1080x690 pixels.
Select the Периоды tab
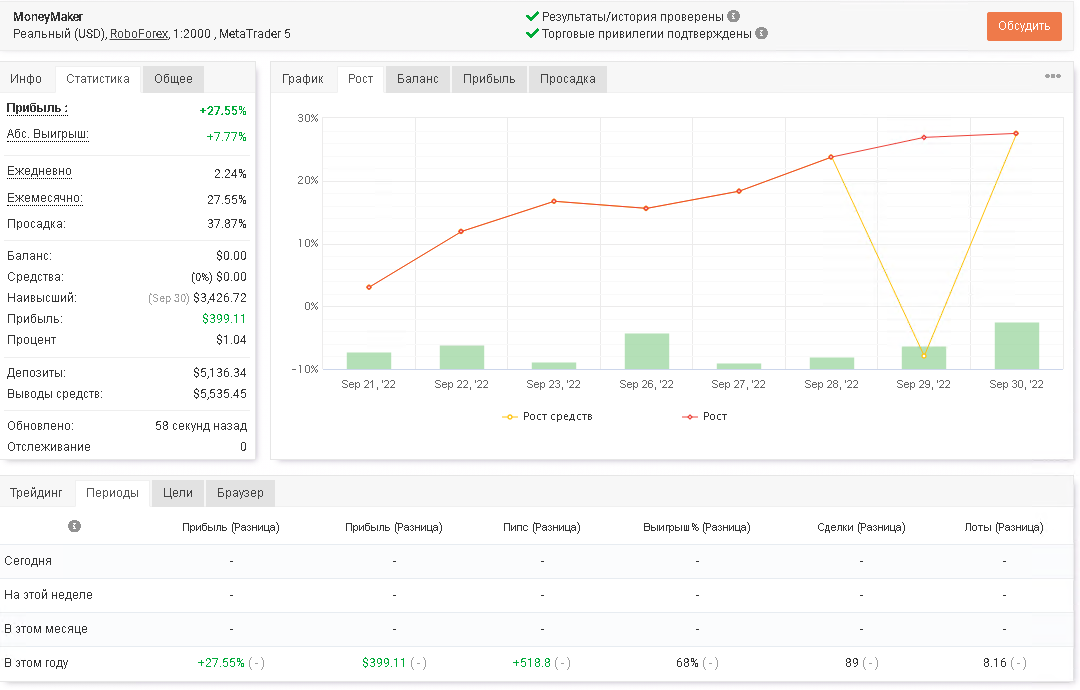pos(112,493)
